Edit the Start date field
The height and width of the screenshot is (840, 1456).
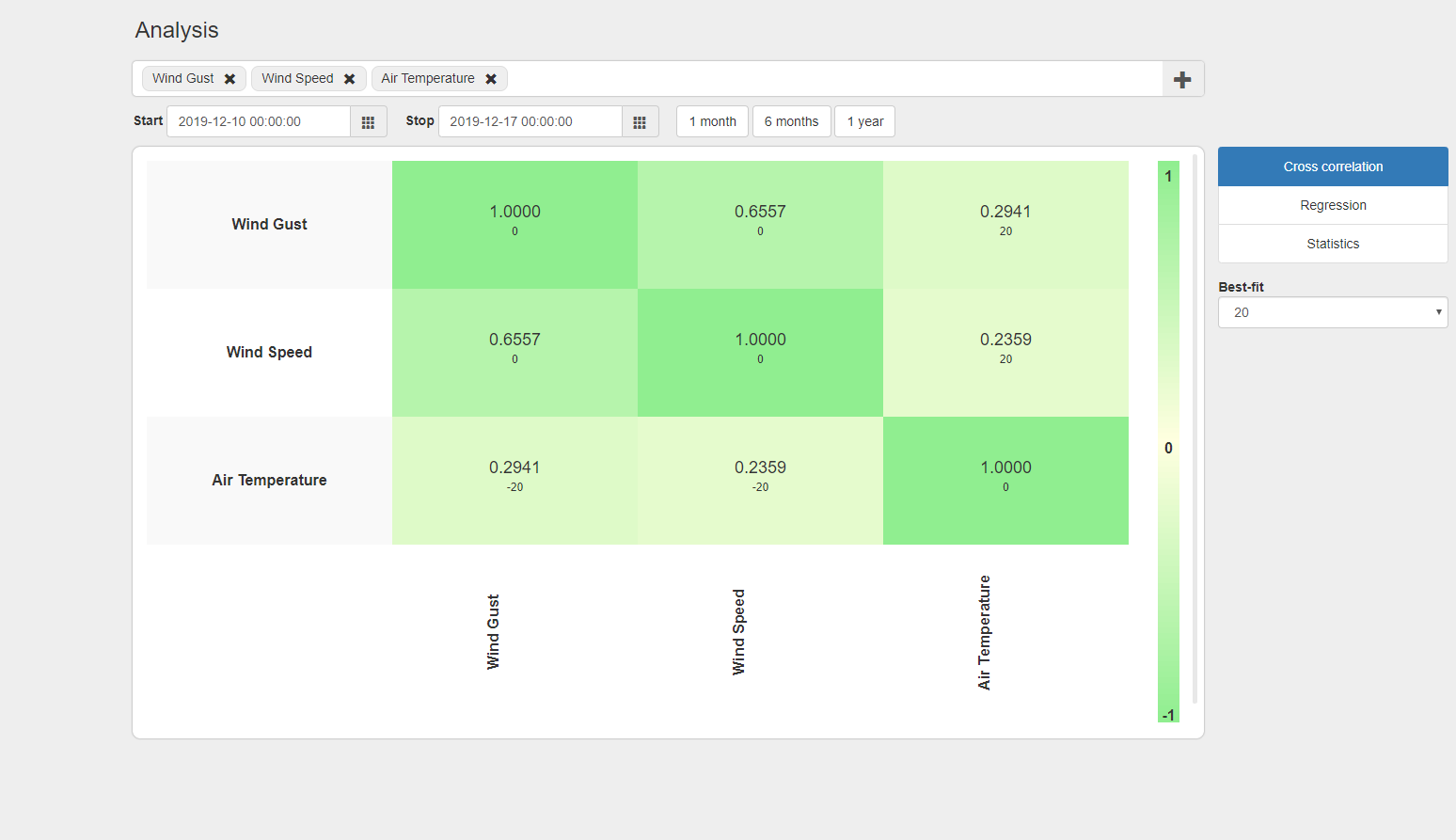coord(259,121)
